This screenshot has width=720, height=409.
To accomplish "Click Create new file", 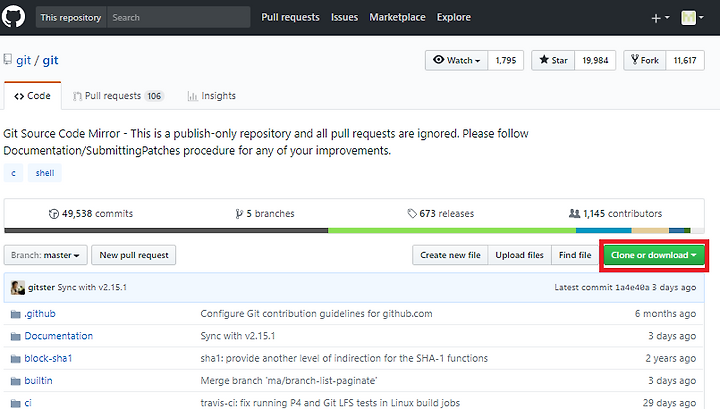I will tap(450, 255).
